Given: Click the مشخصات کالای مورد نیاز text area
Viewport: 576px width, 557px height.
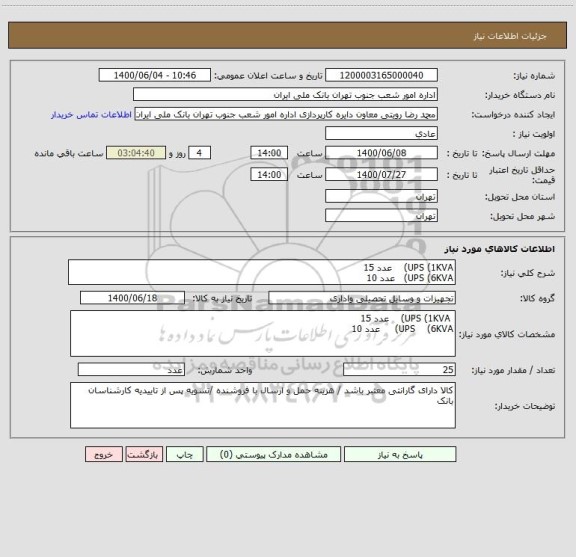Looking at the screenshot, I should 263,334.
